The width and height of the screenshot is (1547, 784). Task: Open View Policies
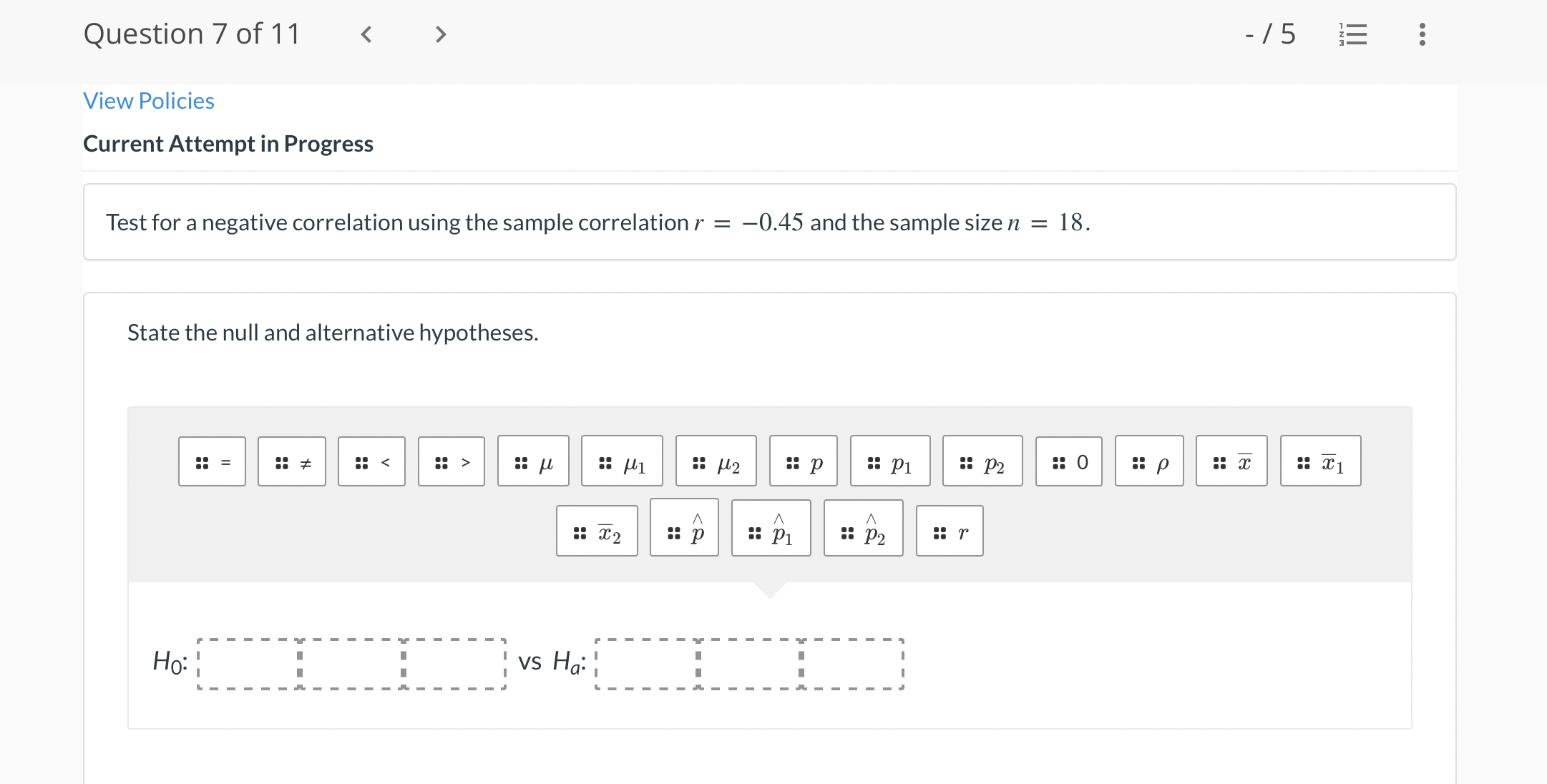click(x=148, y=101)
